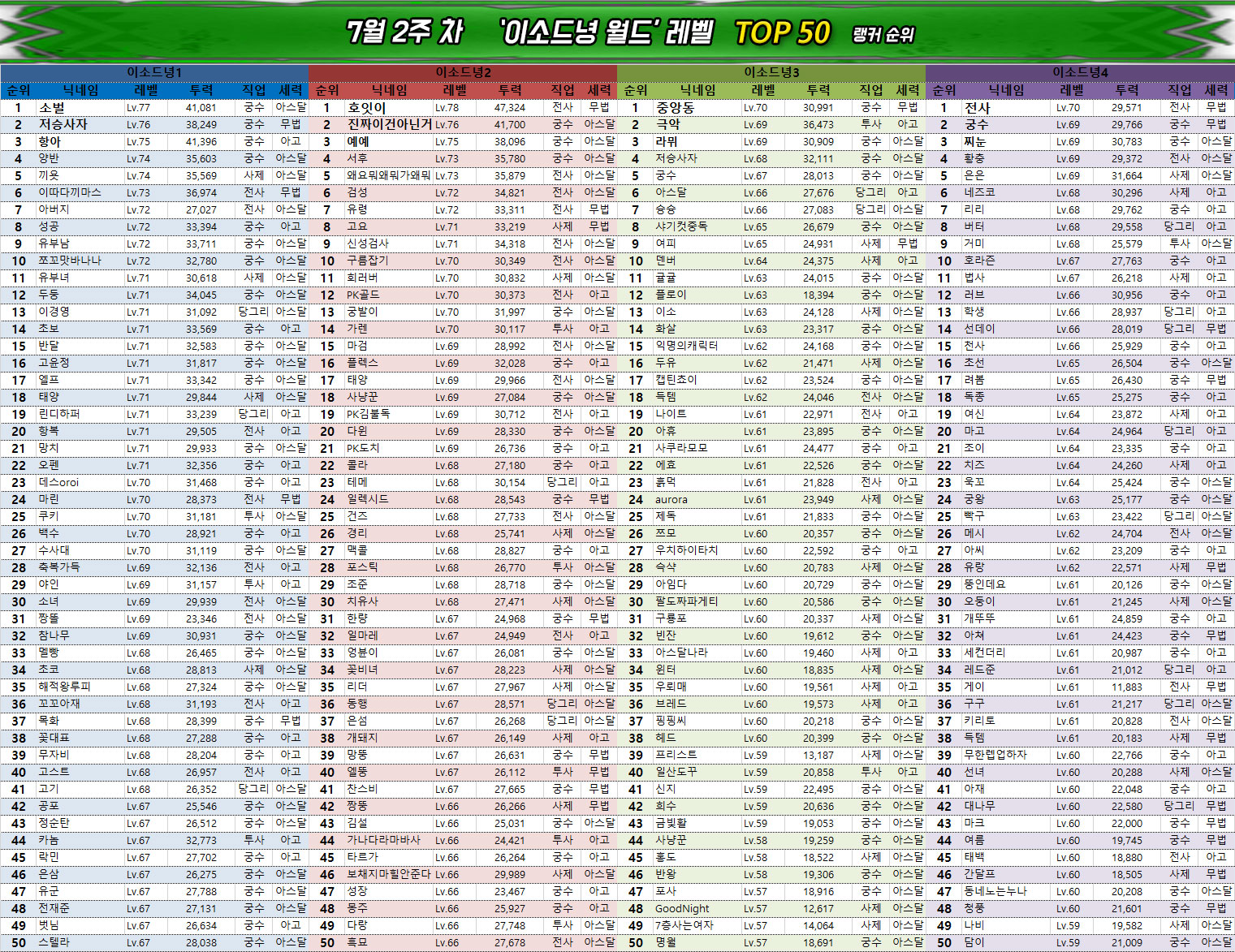The height and width of the screenshot is (952, 1235).
Task: Click the 47,324 power value
Action: point(510,107)
